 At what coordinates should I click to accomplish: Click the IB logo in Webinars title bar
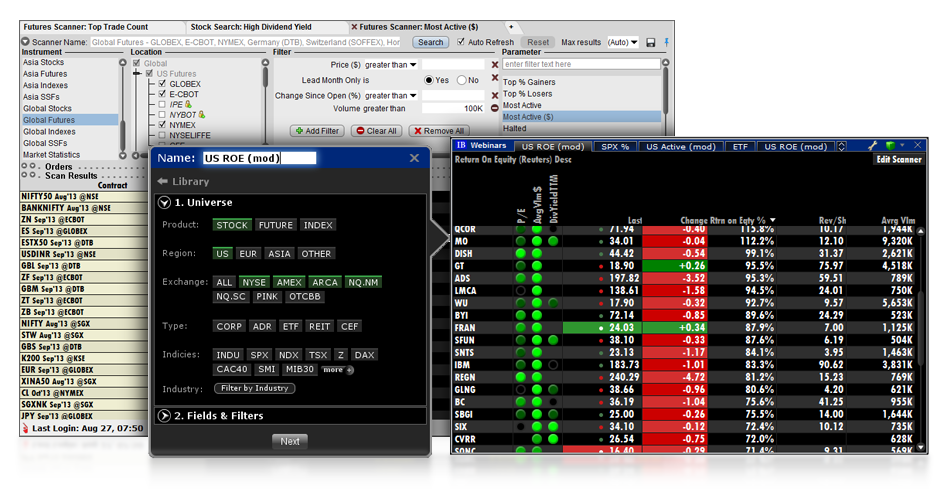click(461, 145)
